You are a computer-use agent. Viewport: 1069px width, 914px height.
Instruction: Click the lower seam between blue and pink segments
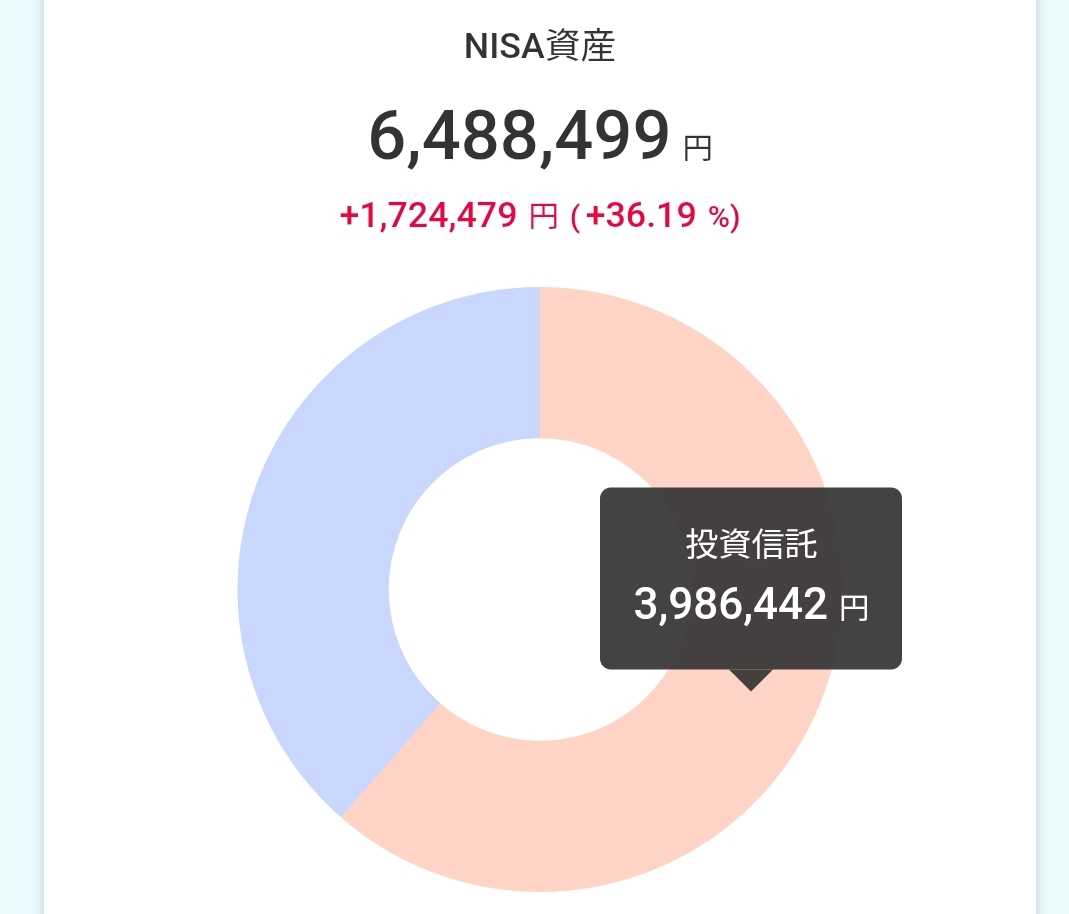point(390,760)
